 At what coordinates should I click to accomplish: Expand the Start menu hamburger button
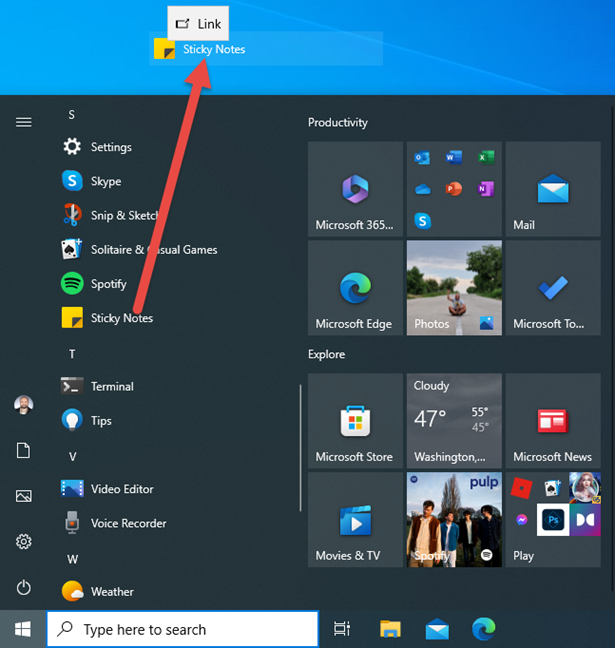point(24,122)
